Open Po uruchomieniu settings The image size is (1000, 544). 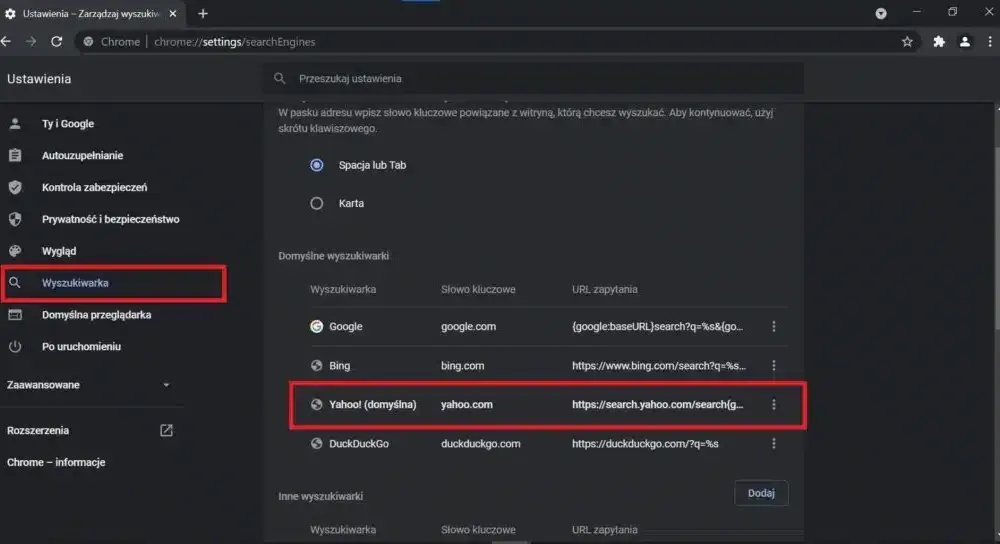tap(81, 346)
